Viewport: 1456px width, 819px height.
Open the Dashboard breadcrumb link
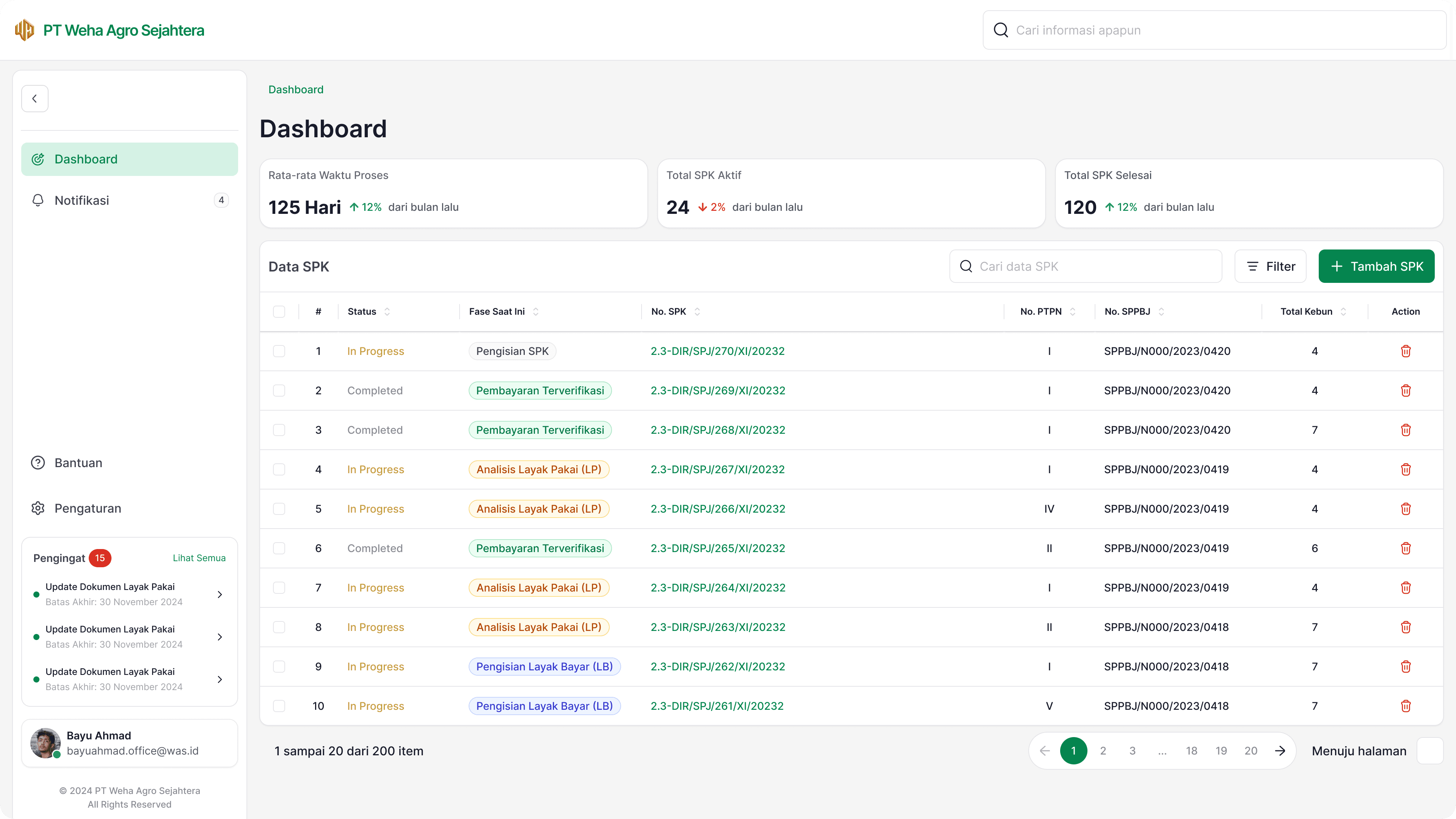click(x=296, y=89)
